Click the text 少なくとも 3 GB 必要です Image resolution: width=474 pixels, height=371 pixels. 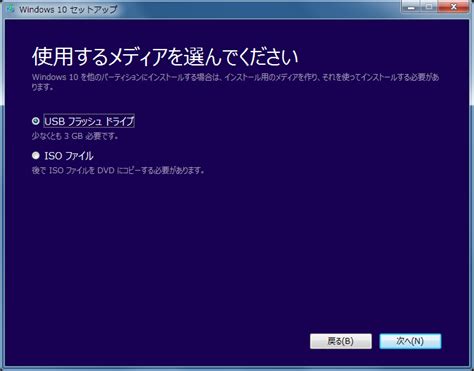click(x=75, y=136)
